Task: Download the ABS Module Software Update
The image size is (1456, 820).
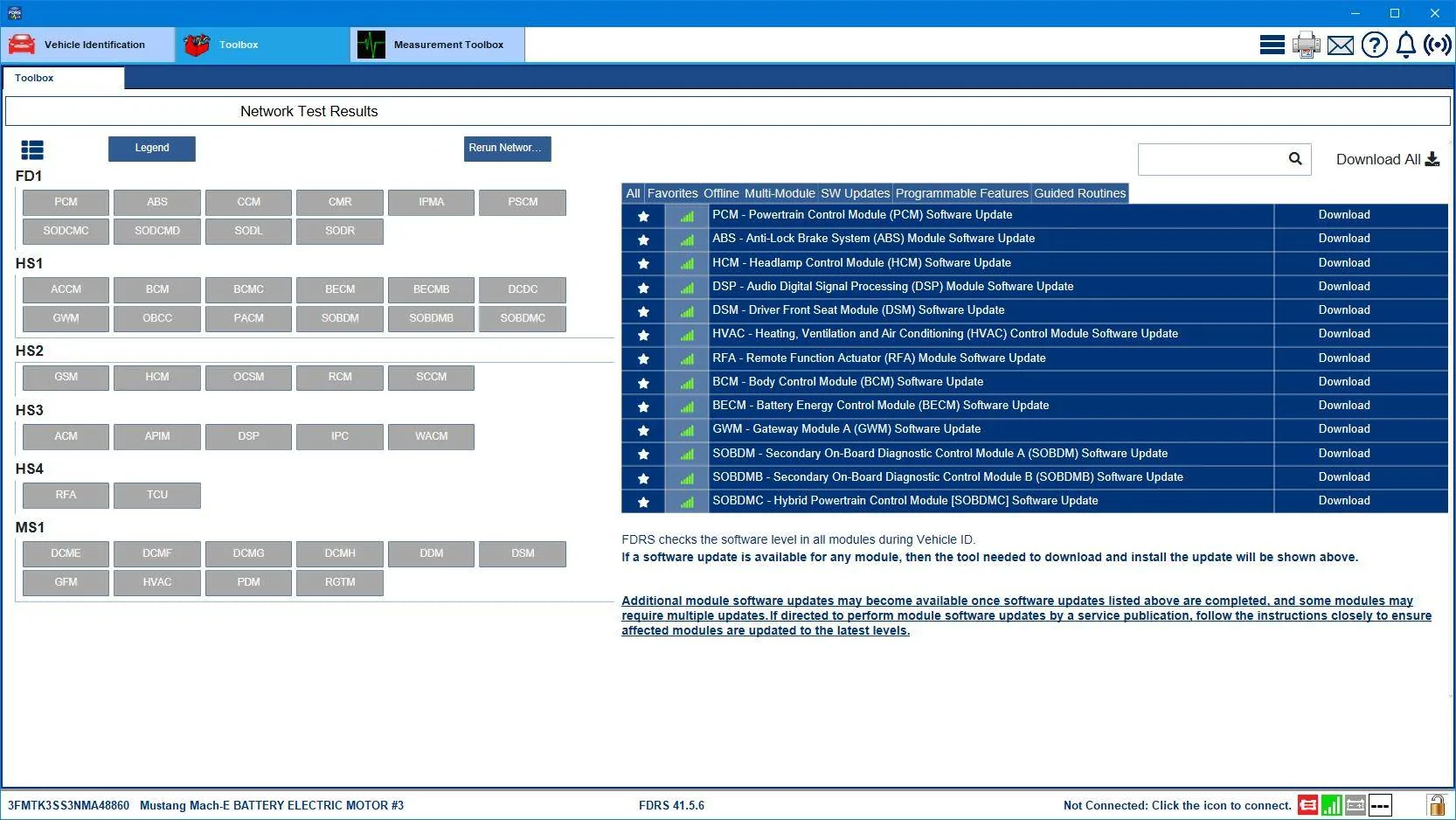Action: pos(1344,239)
